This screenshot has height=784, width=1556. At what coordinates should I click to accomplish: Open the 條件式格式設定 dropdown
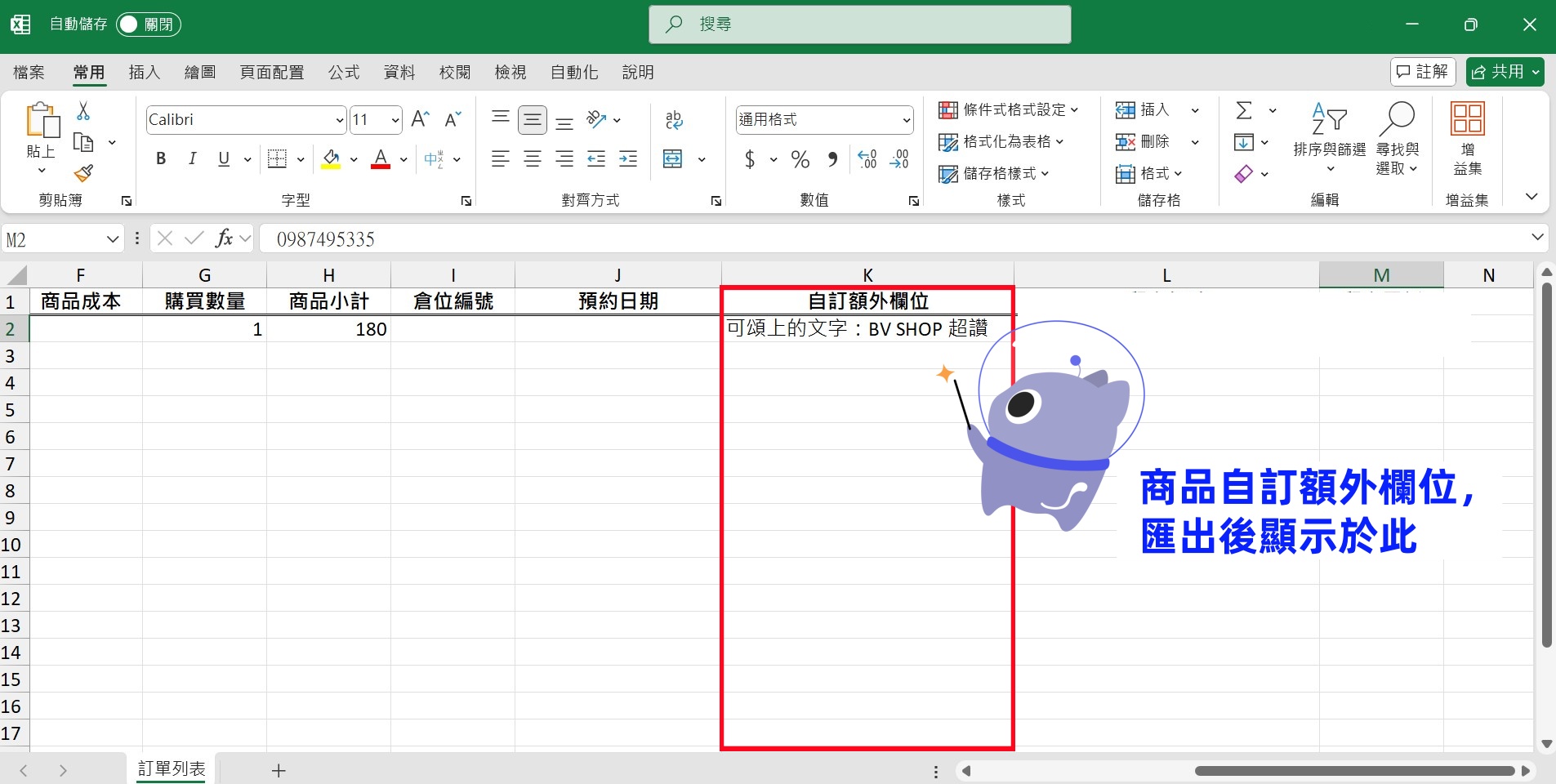[x=1009, y=109]
